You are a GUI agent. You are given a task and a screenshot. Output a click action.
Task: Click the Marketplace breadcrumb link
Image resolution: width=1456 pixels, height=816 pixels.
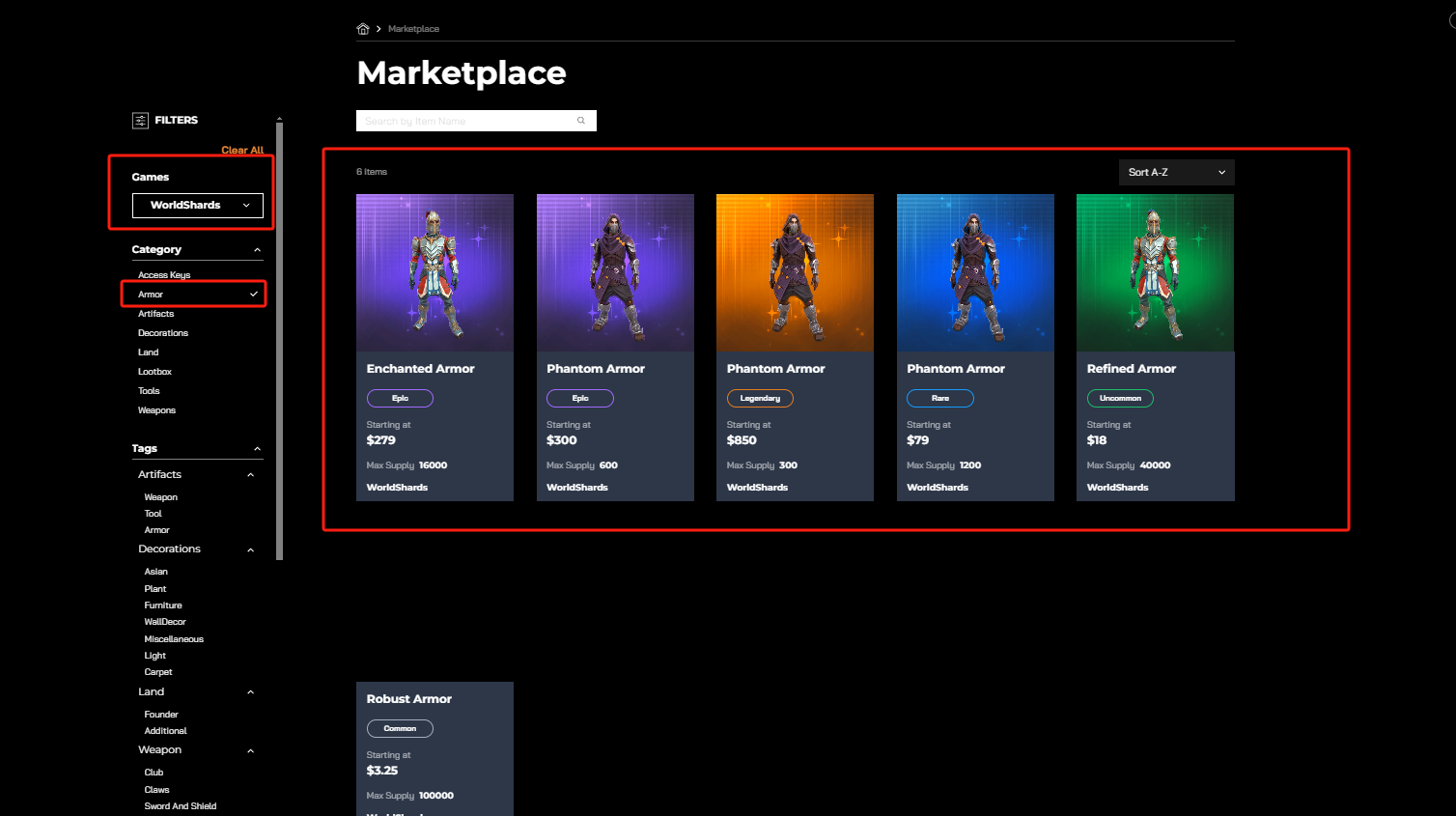click(413, 29)
